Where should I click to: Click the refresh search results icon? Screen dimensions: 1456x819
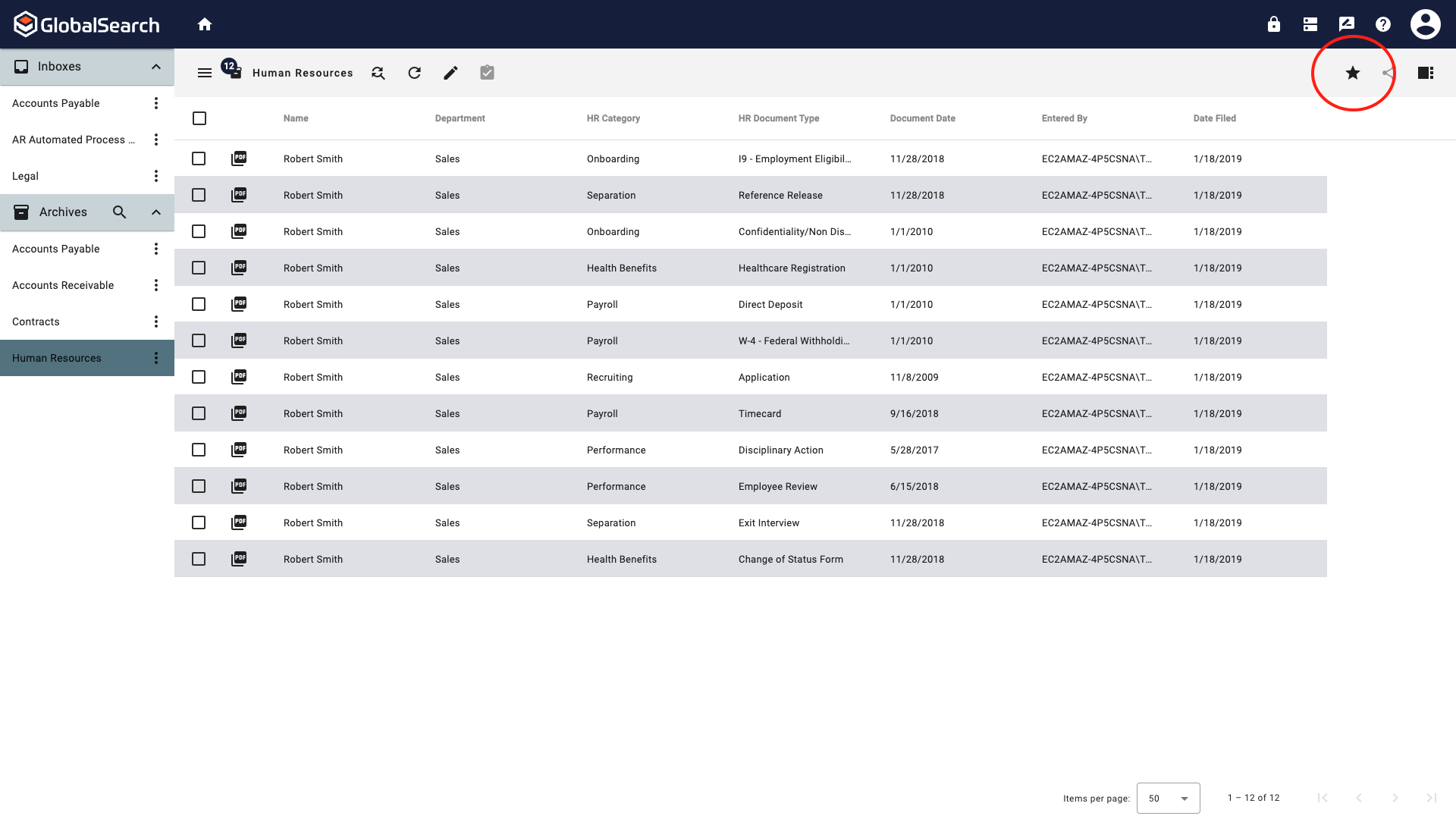click(x=414, y=73)
